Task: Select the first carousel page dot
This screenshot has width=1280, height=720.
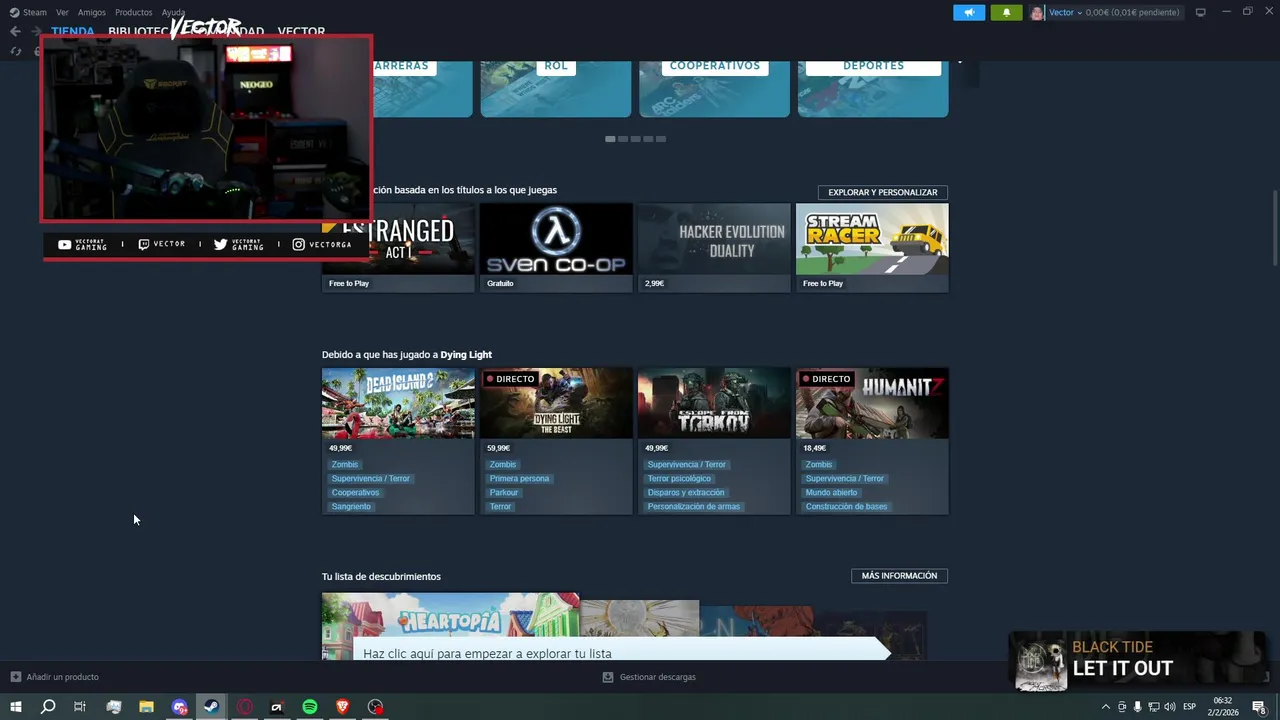Action: [x=610, y=139]
